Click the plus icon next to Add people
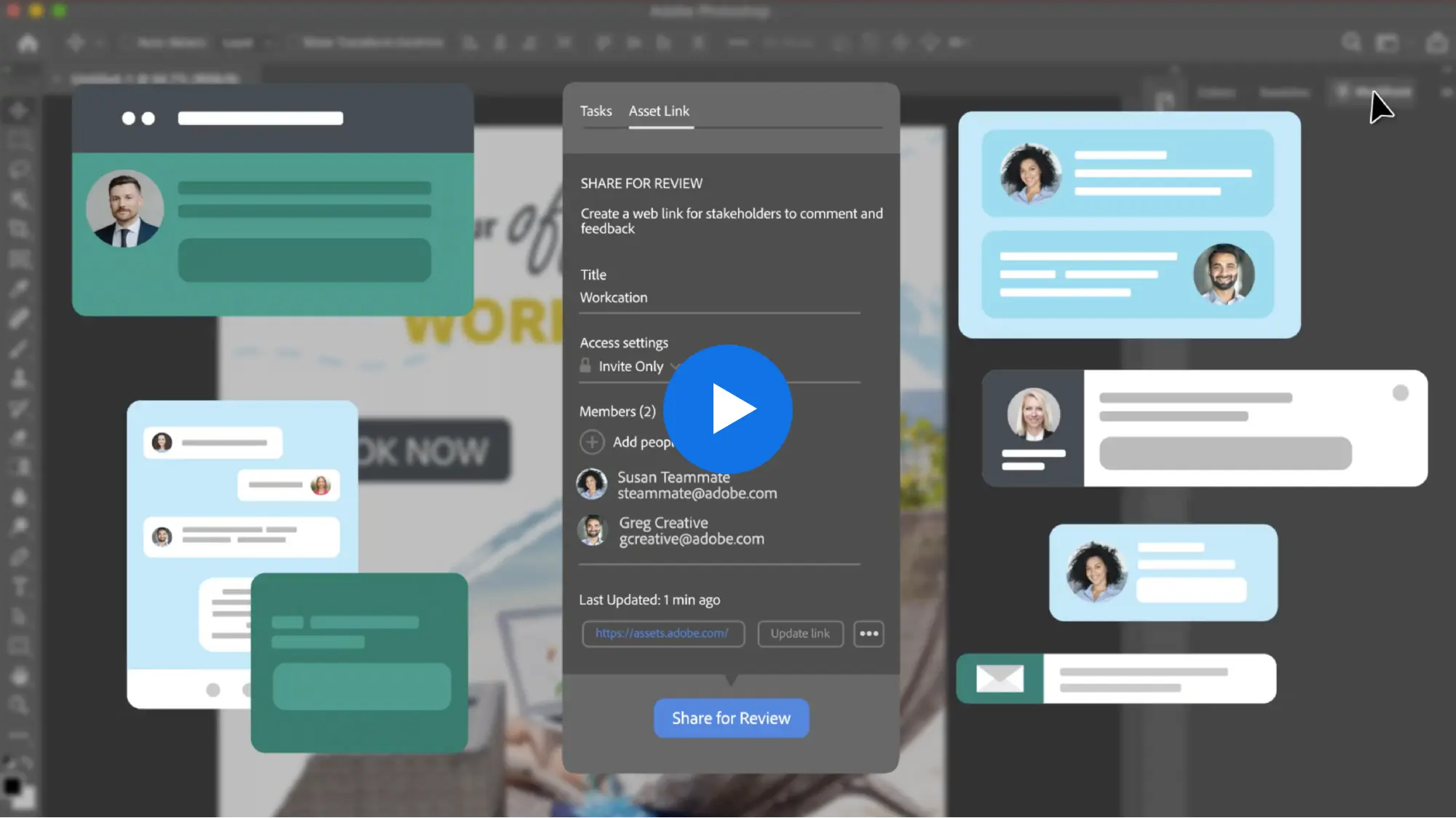 (592, 442)
